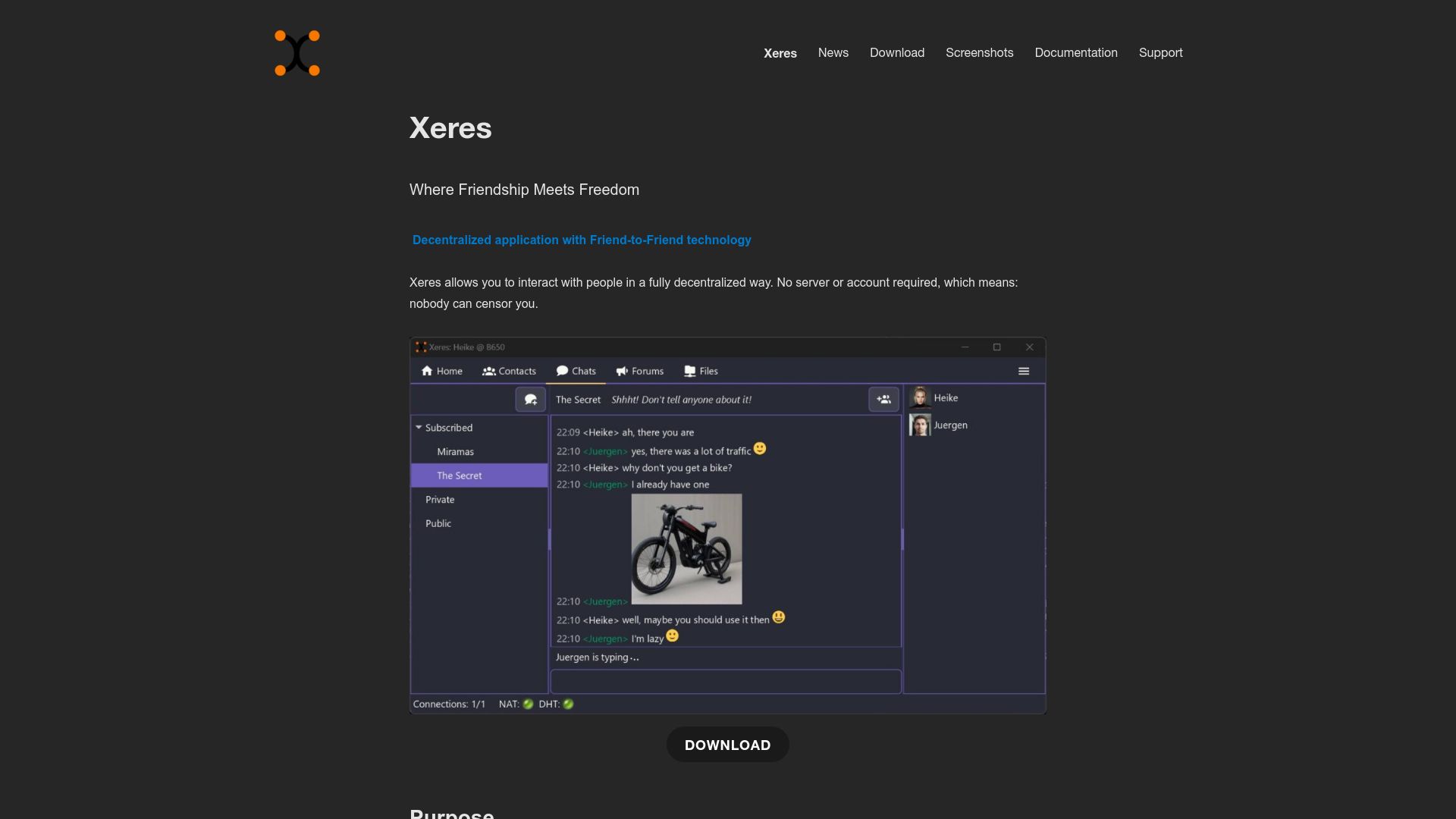Go to the Download nav link

pos(896,52)
